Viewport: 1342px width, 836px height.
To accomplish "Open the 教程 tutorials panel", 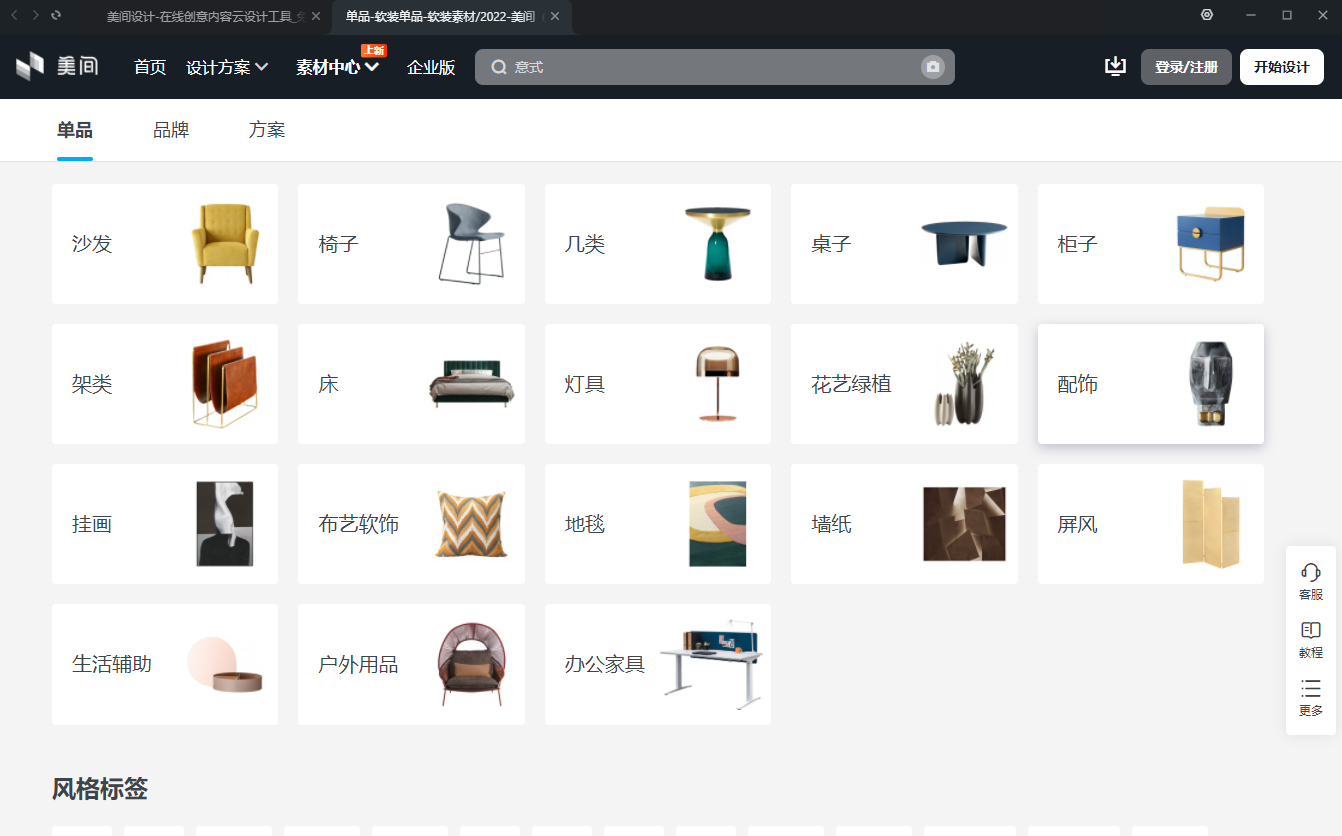I will point(1310,637).
